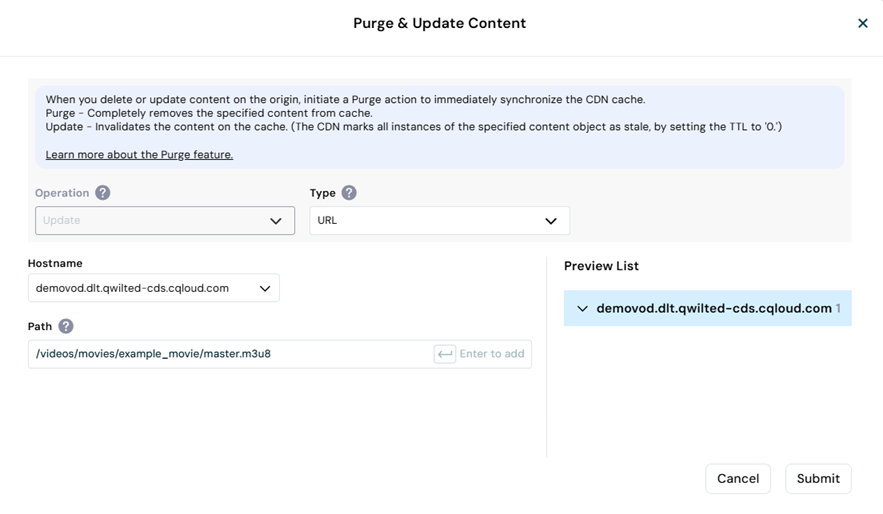Open the Operation dropdown showing Update
The image size is (883, 514).
[x=165, y=221]
